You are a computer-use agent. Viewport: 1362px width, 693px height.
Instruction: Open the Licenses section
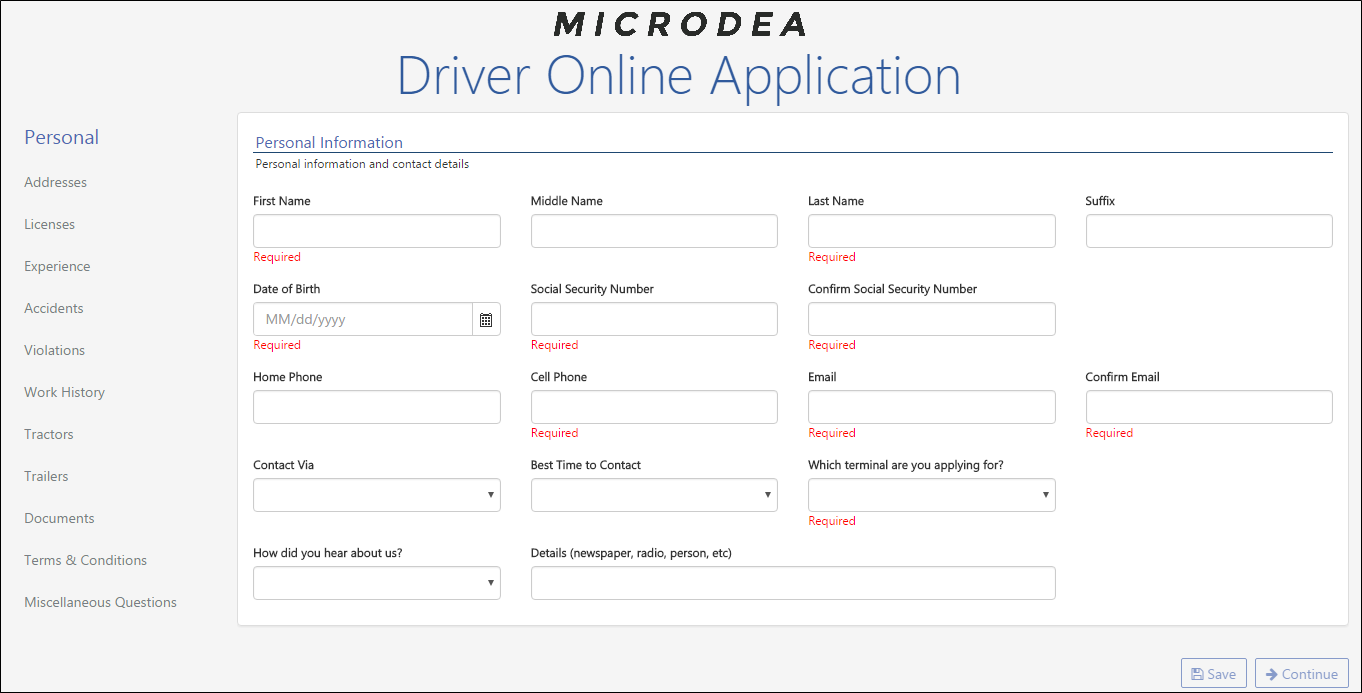point(49,224)
